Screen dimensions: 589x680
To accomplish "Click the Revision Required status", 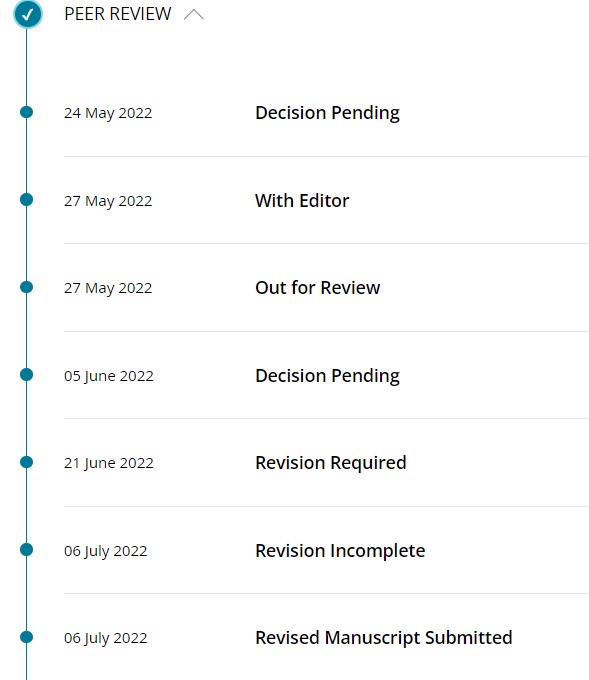I will pyautogui.click(x=331, y=463).
